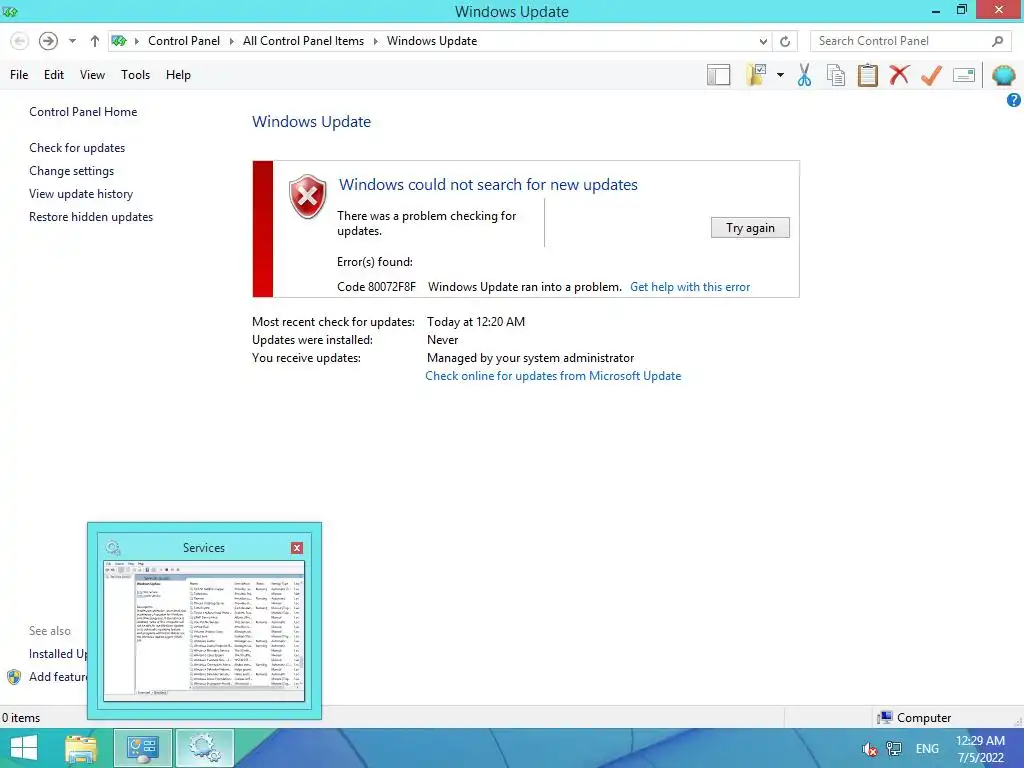Open Change settings link
Viewport: 1024px width, 768px height.
71,170
